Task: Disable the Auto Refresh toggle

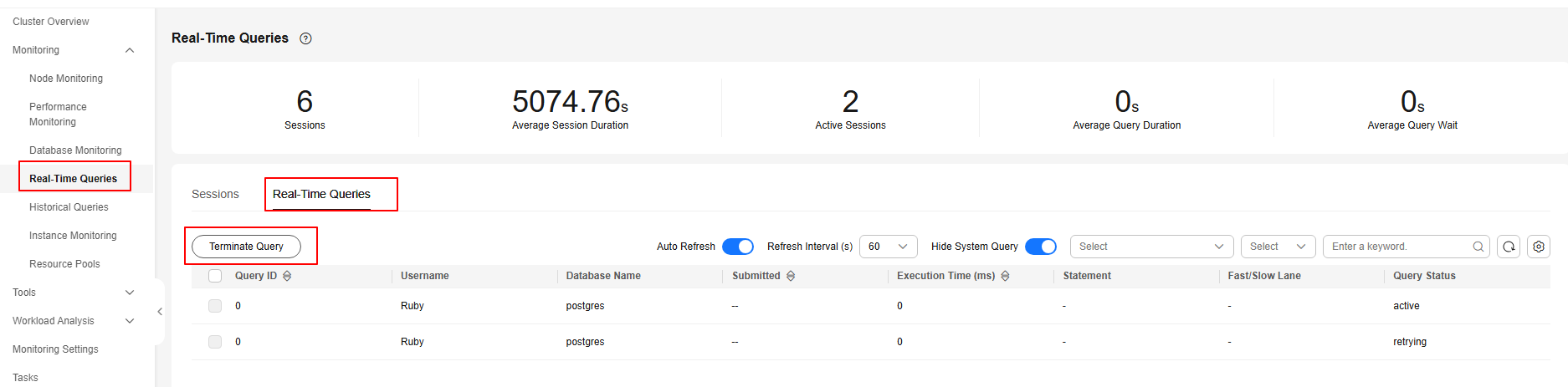Action: pos(738,247)
